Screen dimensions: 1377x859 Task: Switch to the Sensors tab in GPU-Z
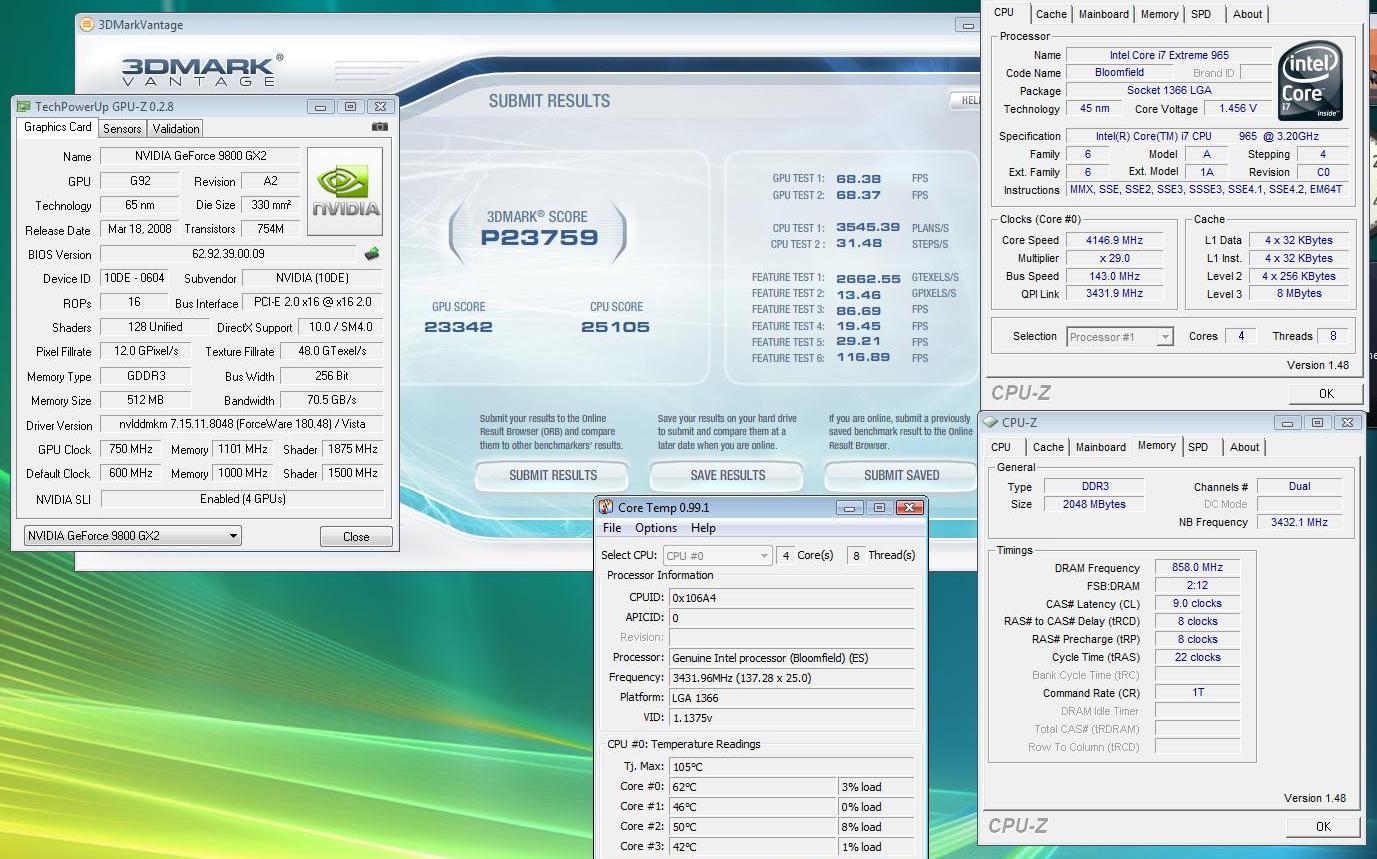(x=122, y=128)
